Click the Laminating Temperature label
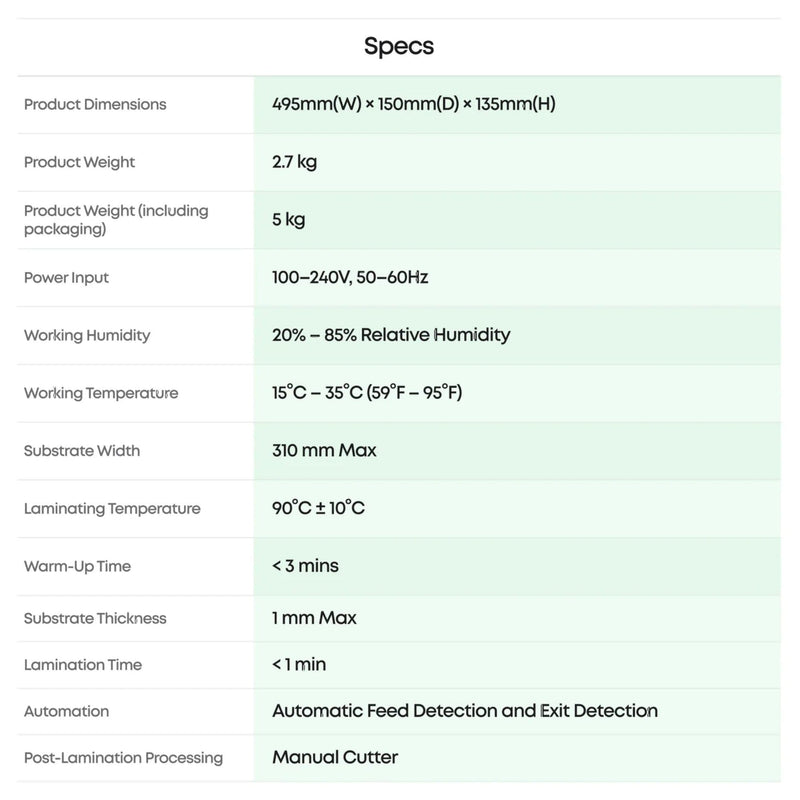The image size is (800, 800). click(x=112, y=508)
